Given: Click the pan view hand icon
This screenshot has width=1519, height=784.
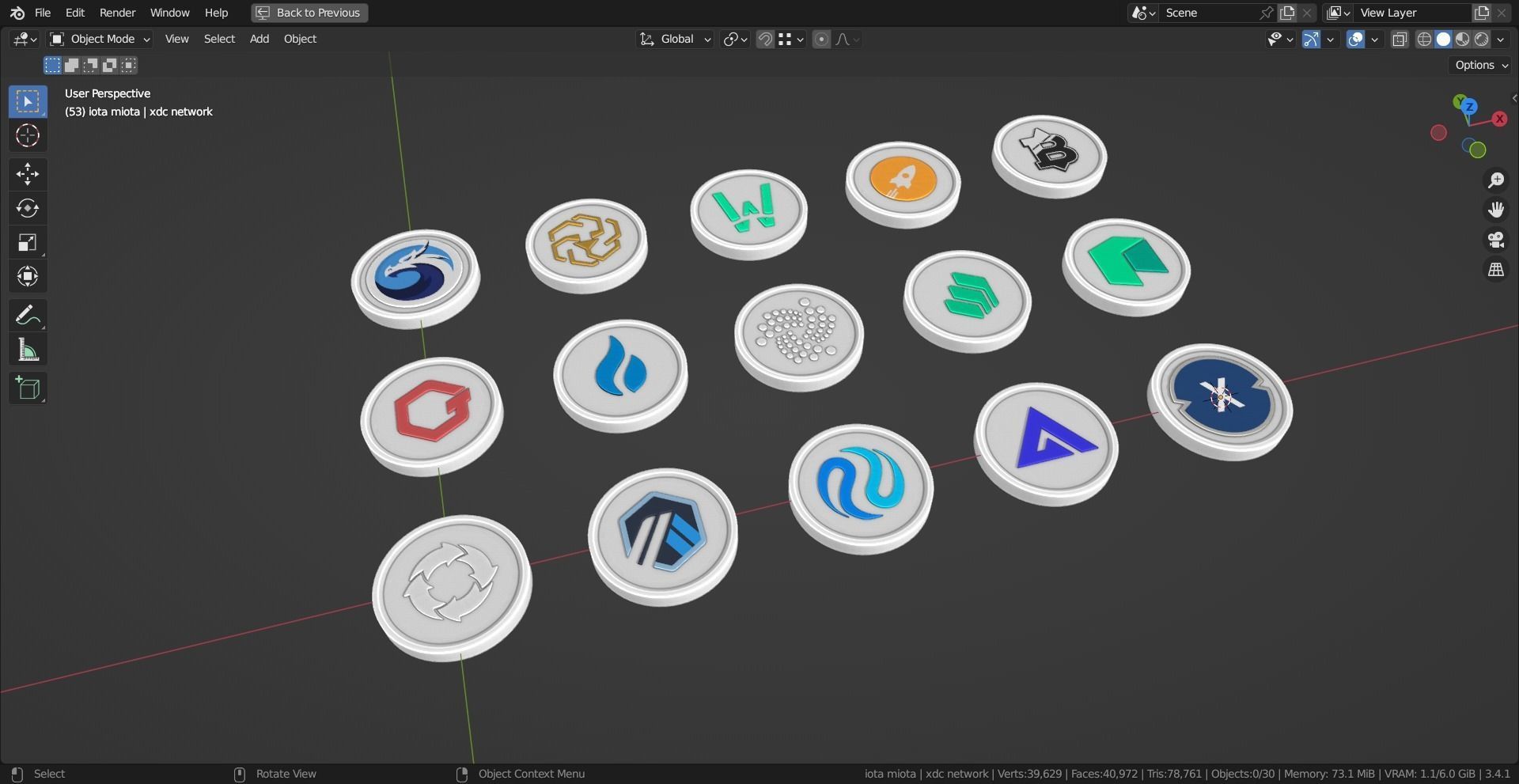Looking at the screenshot, I should (1495, 210).
